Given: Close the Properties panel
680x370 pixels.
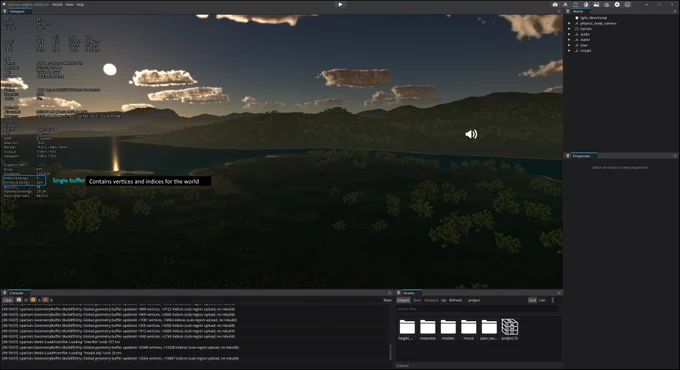Looking at the screenshot, I should 675,156.
